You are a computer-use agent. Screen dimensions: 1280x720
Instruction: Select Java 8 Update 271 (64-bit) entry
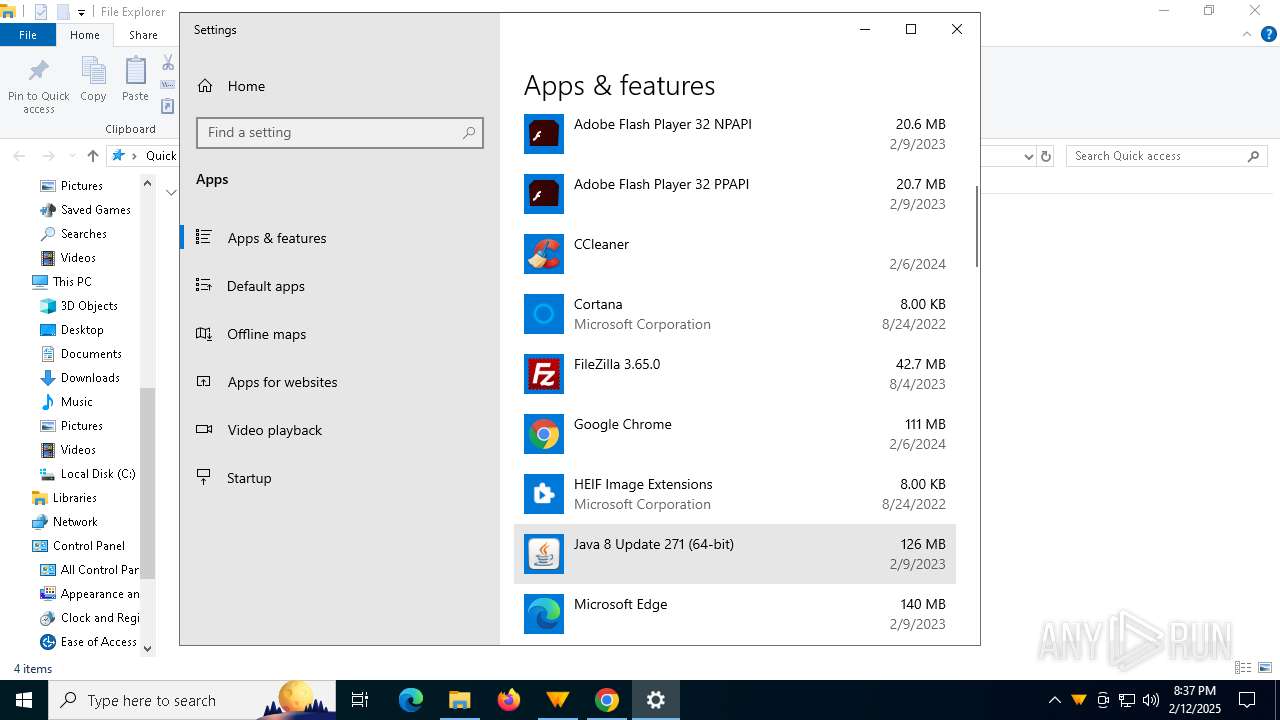735,554
